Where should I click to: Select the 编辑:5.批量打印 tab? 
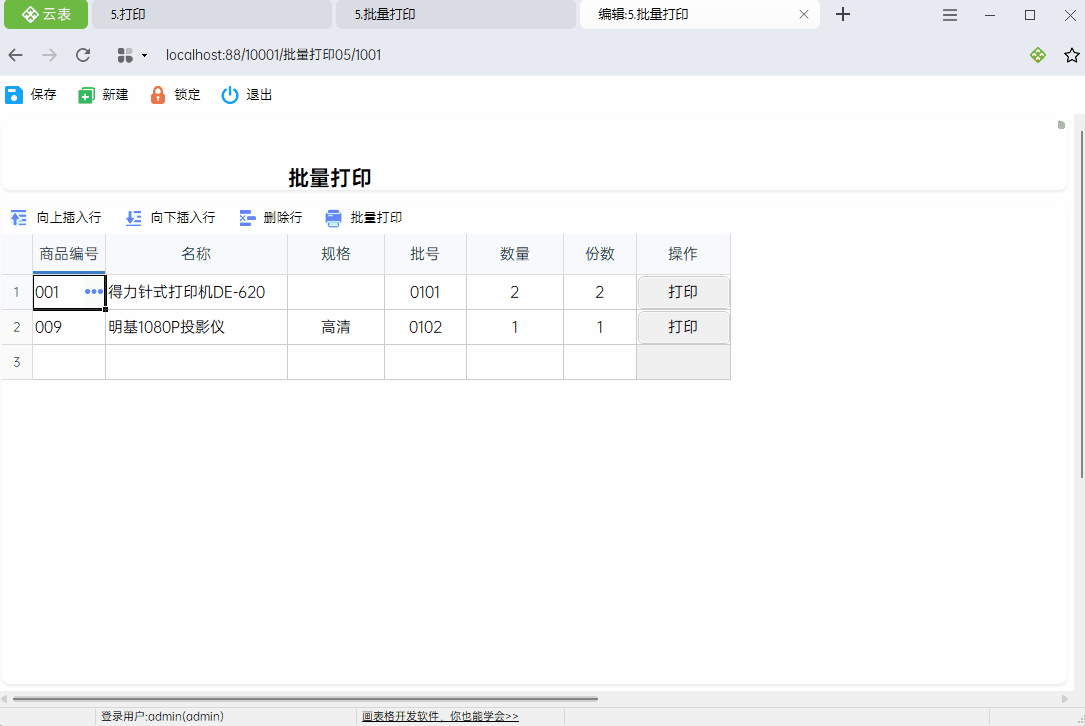(700, 15)
